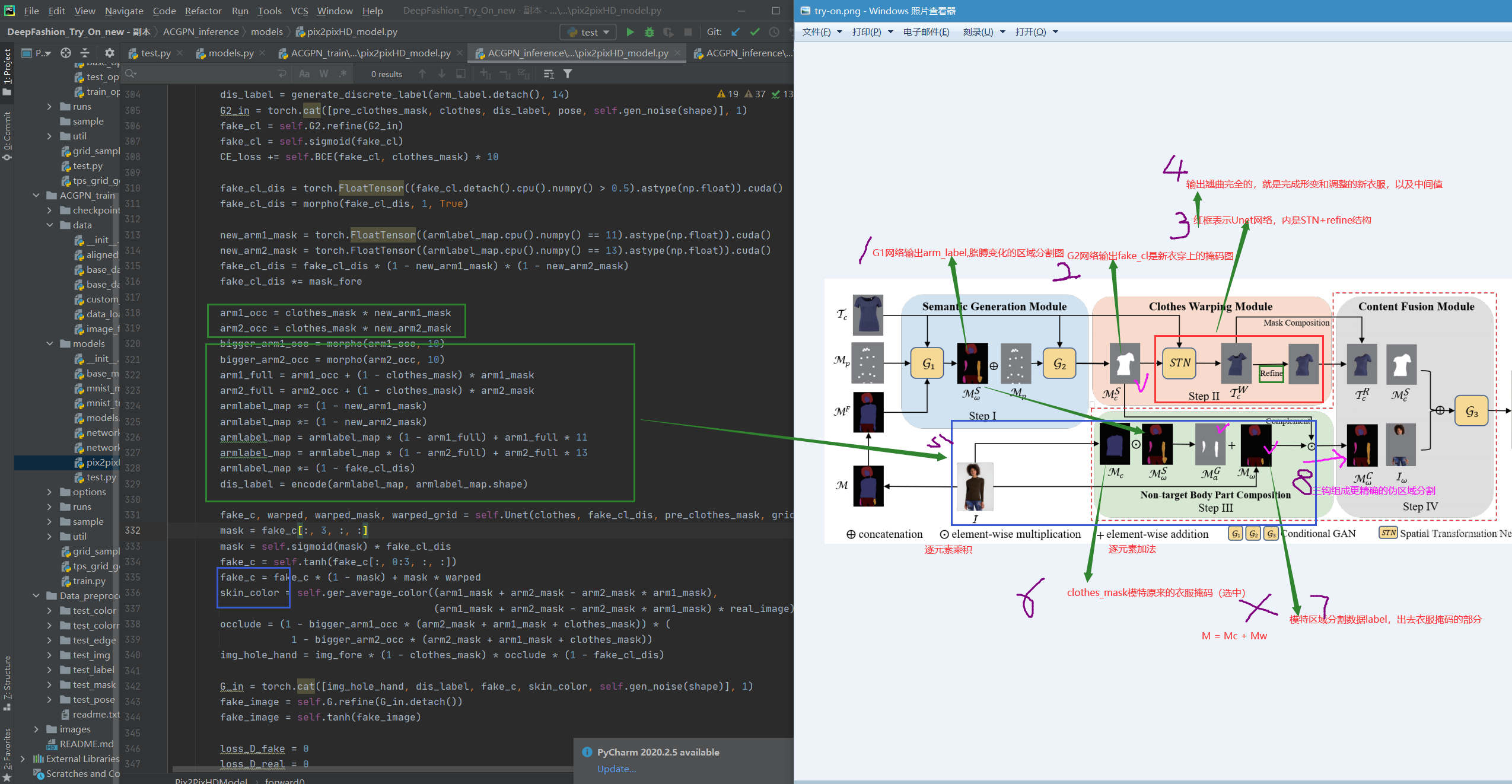Run the test configuration

tap(630, 32)
